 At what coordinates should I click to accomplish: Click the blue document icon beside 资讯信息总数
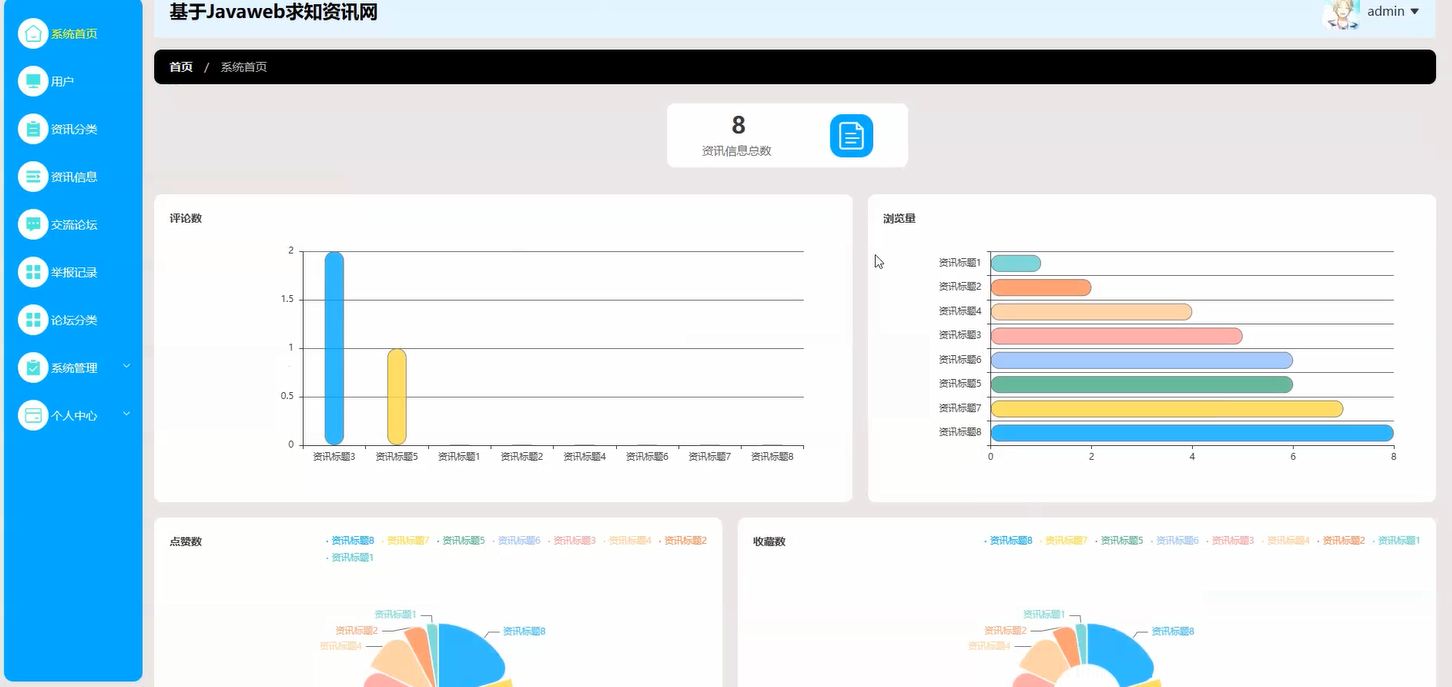(851, 136)
